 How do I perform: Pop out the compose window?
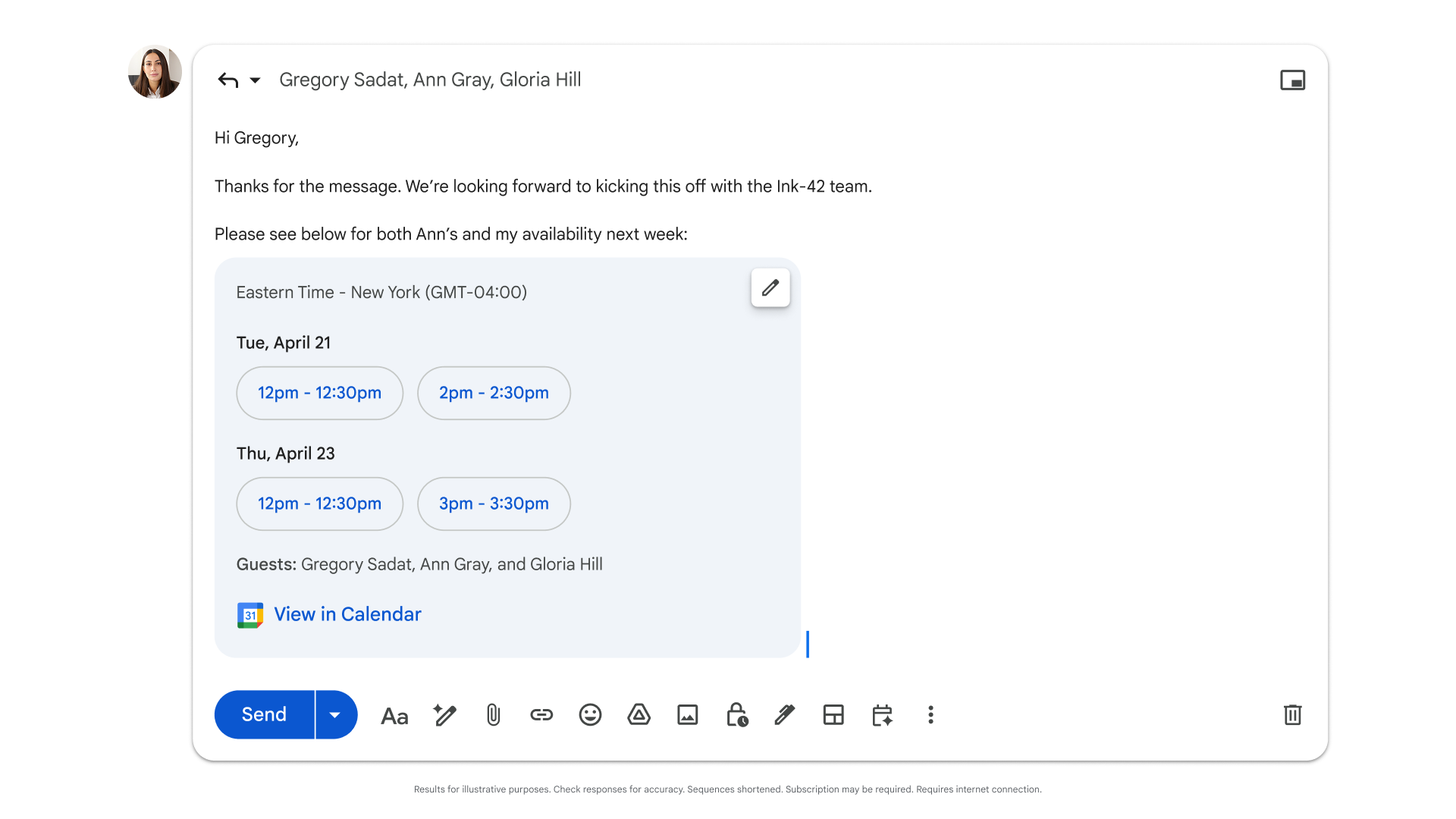[x=1293, y=79]
